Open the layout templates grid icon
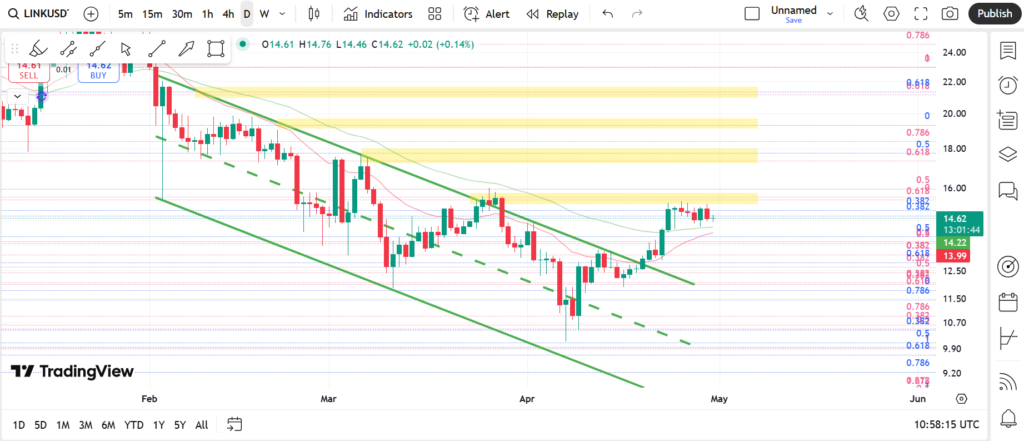Screen dimensions: 1024x441 coord(434,14)
